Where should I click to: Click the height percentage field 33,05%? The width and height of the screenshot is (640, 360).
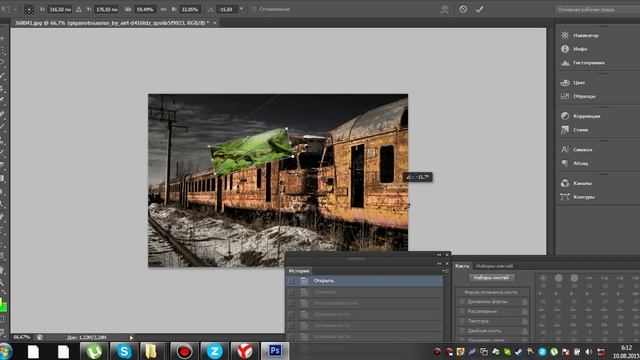click(190, 9)
